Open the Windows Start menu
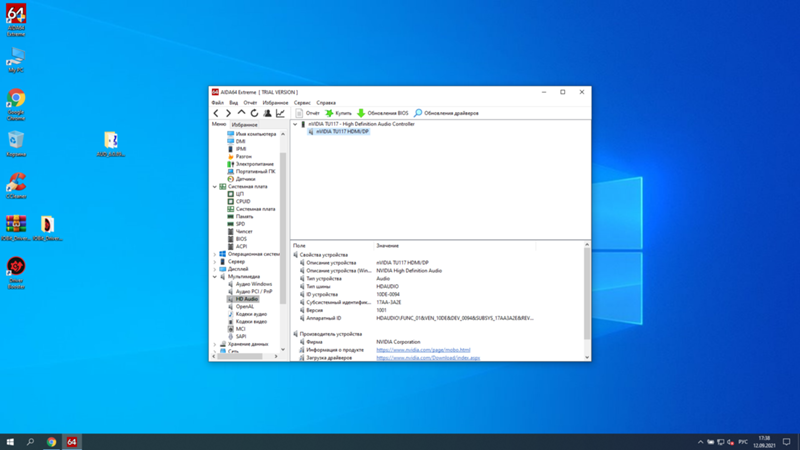This screenshot has height=450, width=800. (10, 442)
